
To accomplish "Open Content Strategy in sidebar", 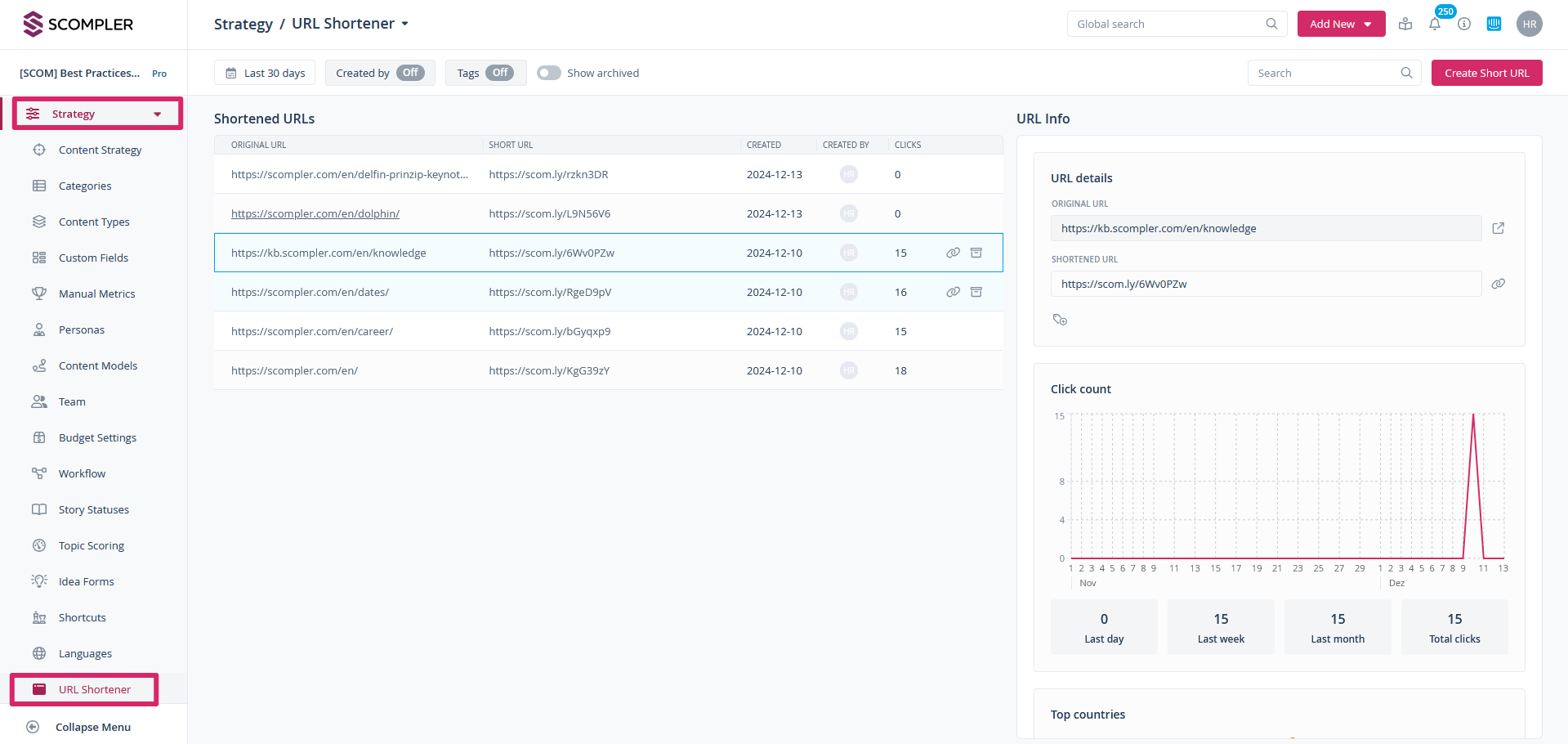I will click(x=100, y=150).
